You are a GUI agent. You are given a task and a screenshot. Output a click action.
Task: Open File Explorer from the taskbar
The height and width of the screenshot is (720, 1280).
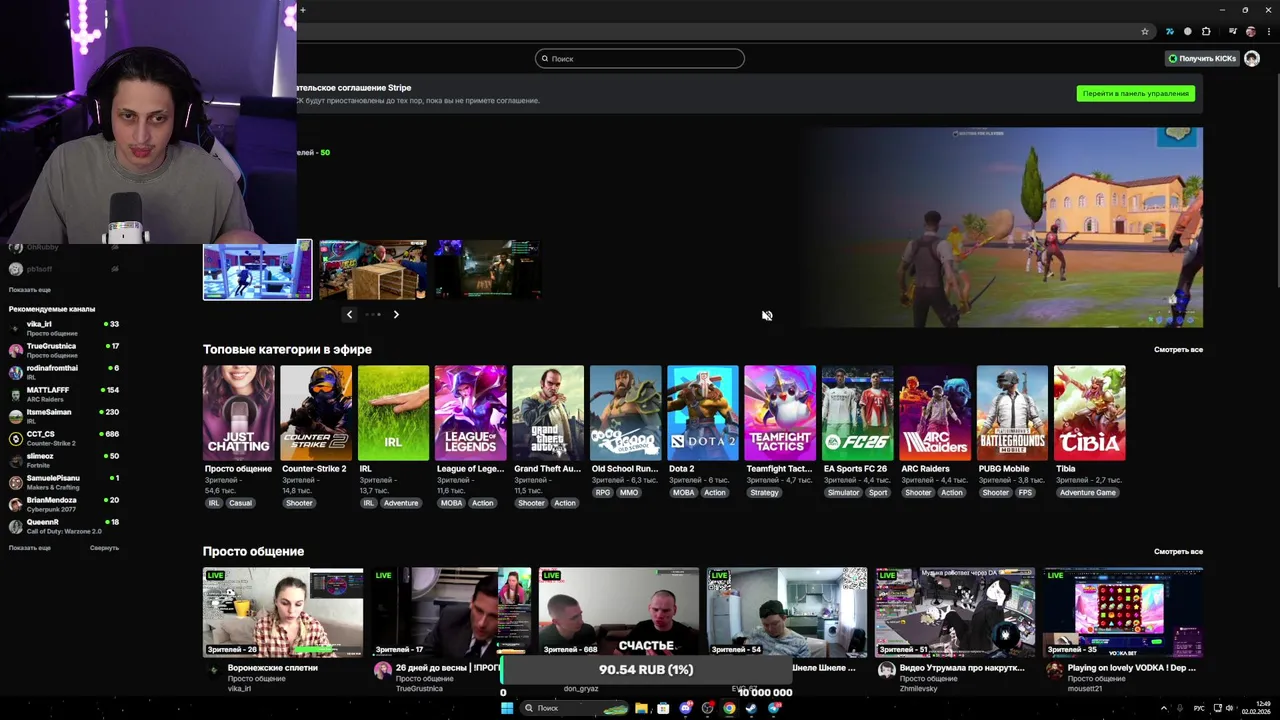(641, 708)
